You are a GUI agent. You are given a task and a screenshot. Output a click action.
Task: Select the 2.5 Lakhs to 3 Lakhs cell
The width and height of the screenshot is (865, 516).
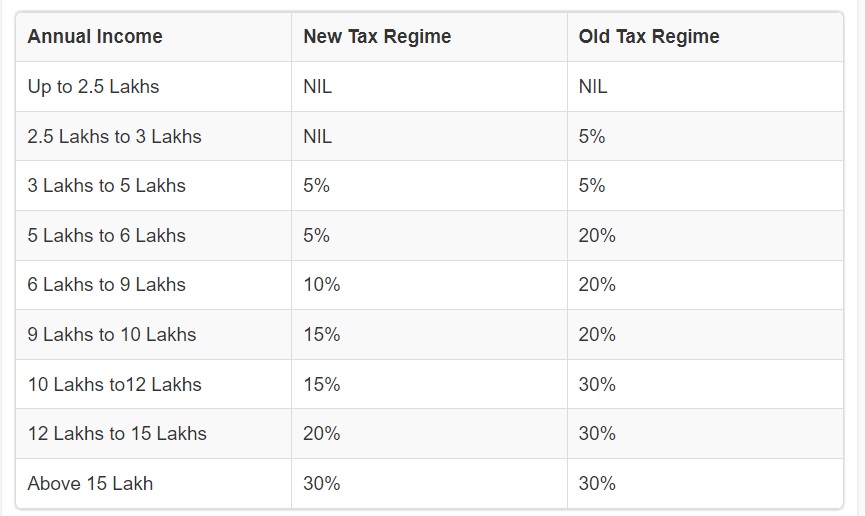[x=115, y=136]
